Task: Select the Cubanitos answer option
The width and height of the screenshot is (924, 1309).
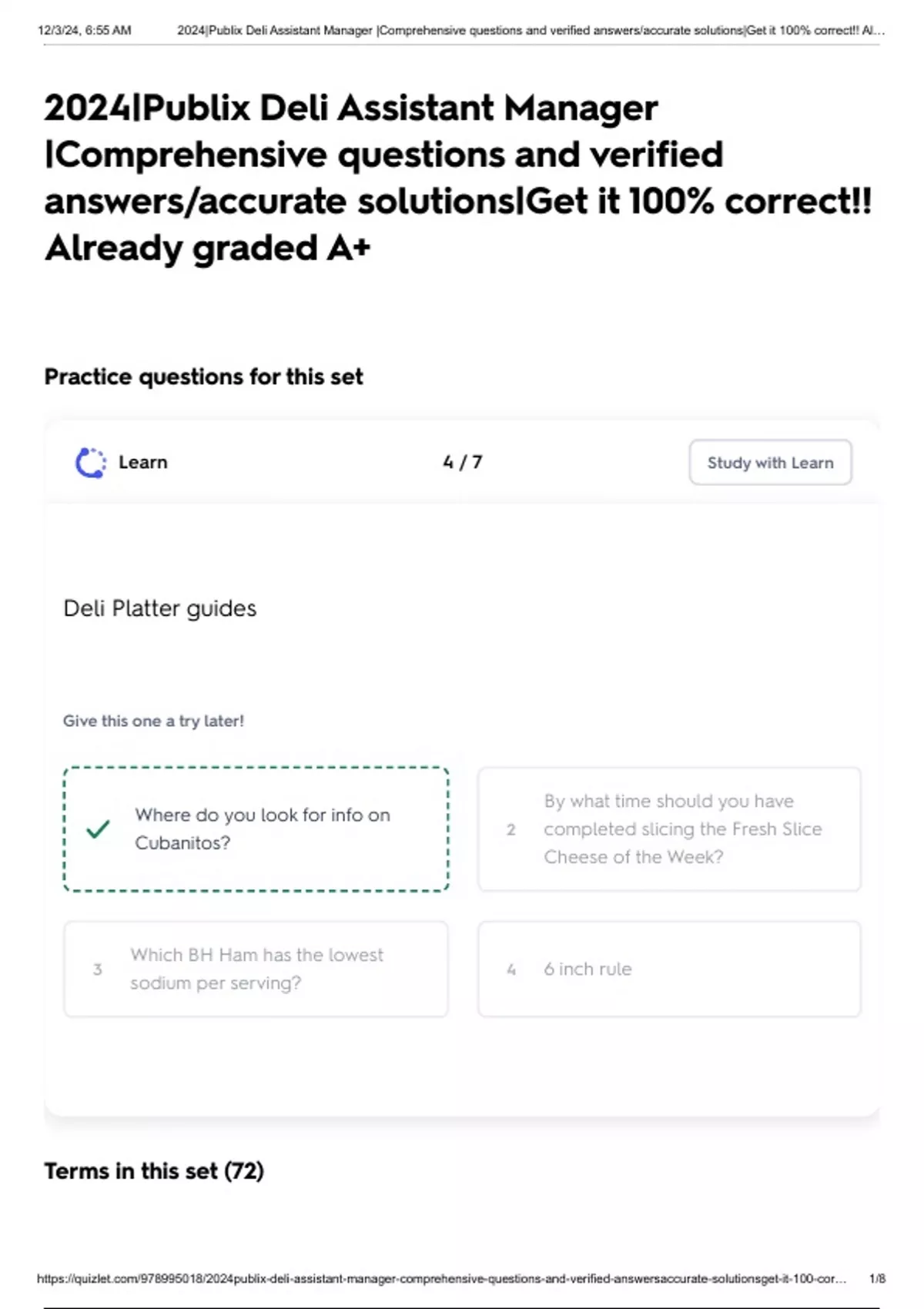Action: click(256, 829)
